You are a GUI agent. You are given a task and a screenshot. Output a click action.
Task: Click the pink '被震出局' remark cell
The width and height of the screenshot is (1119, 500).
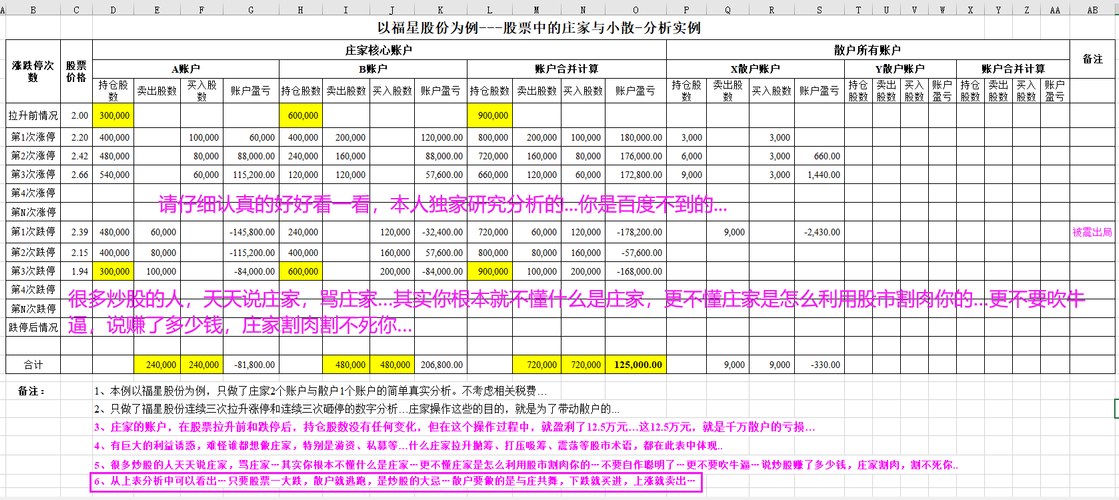point(1092,232)
